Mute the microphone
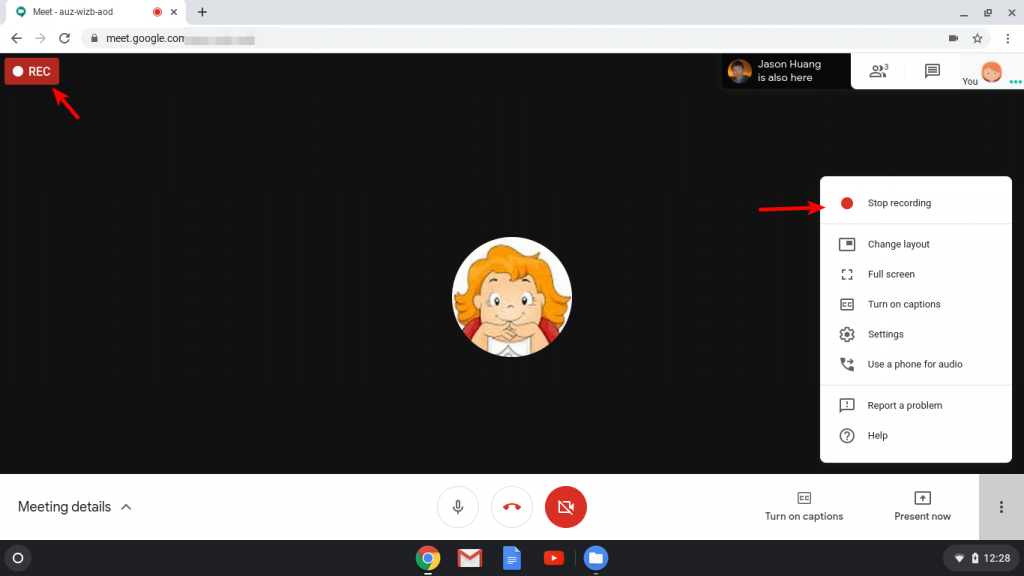Viewport: 1024px width, 576px height. click(458, 507)
